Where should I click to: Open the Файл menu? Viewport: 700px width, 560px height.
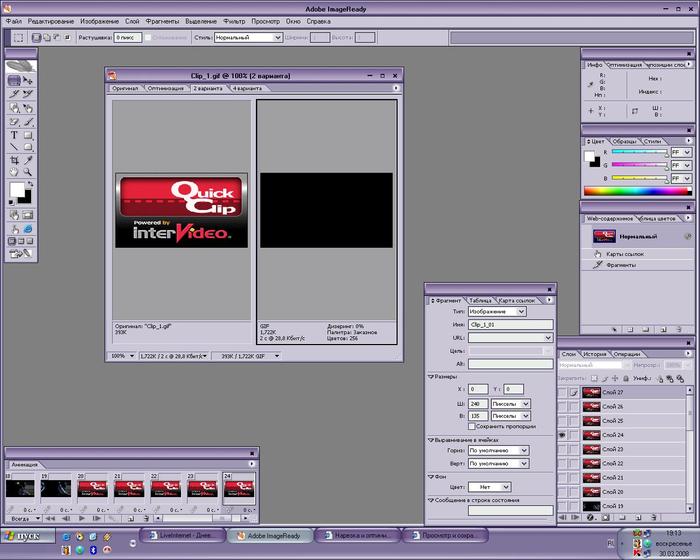[14, 21]
